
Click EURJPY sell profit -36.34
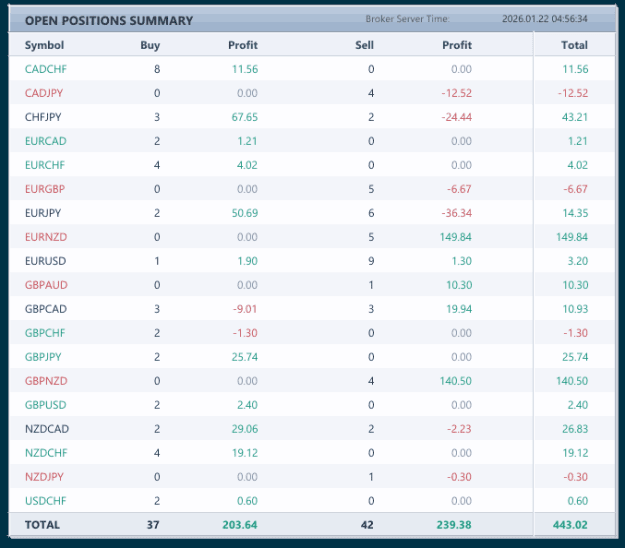457,213
